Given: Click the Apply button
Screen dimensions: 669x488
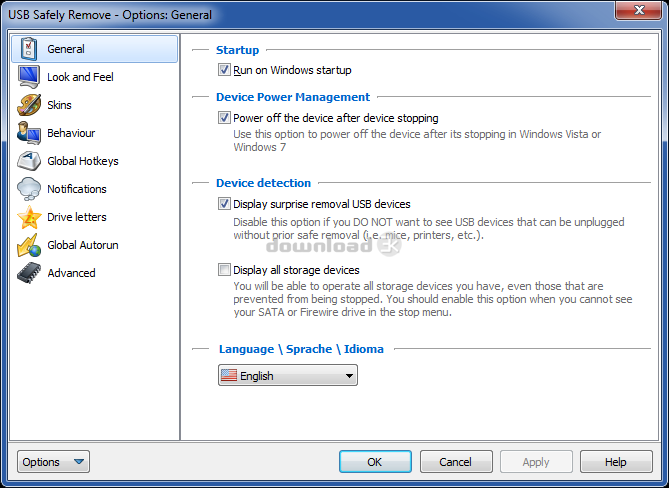Looking at the screenshot, I should pos(536,462).
